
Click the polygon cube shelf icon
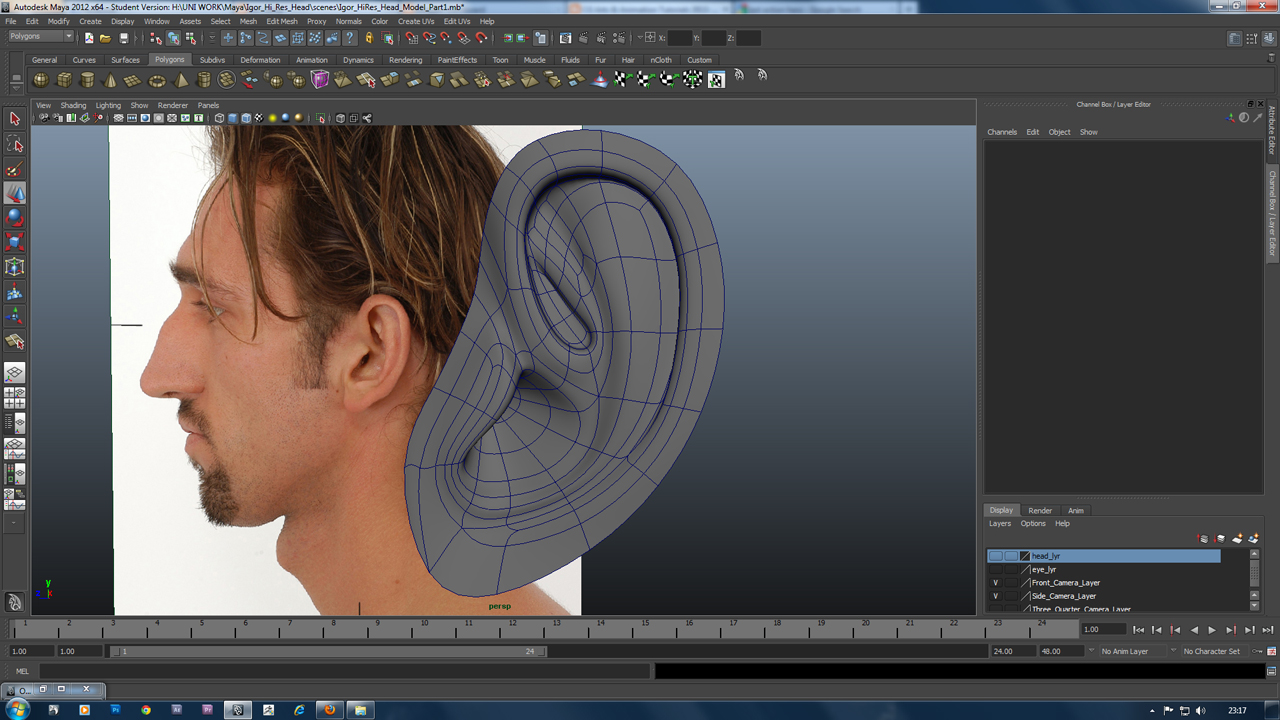[64, 80]
